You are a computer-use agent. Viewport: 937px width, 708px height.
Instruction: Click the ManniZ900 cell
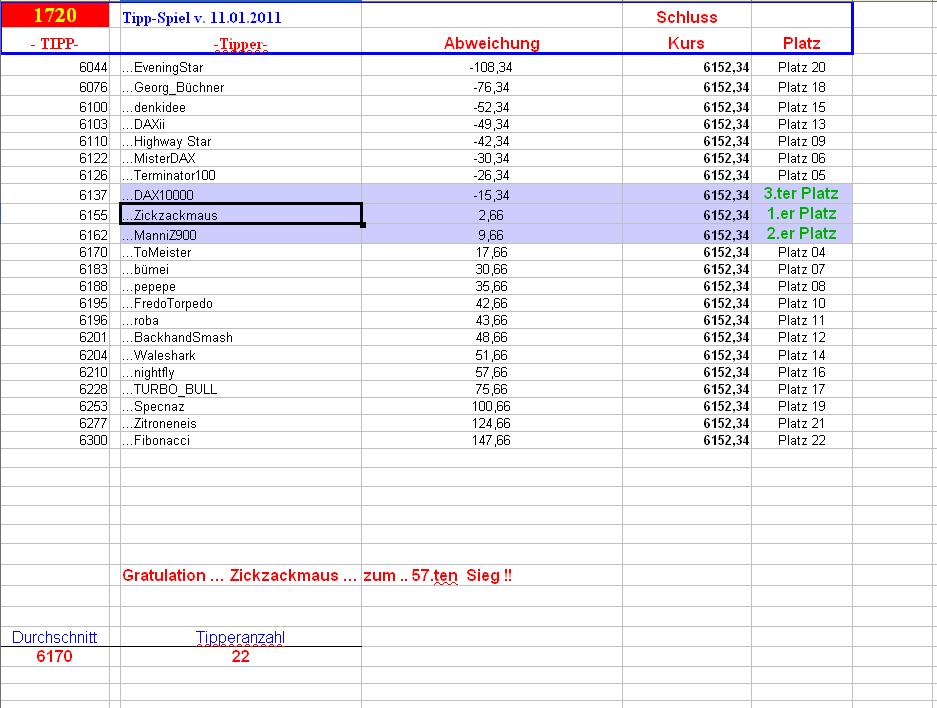pyautogui.click(x=241, y=235)
